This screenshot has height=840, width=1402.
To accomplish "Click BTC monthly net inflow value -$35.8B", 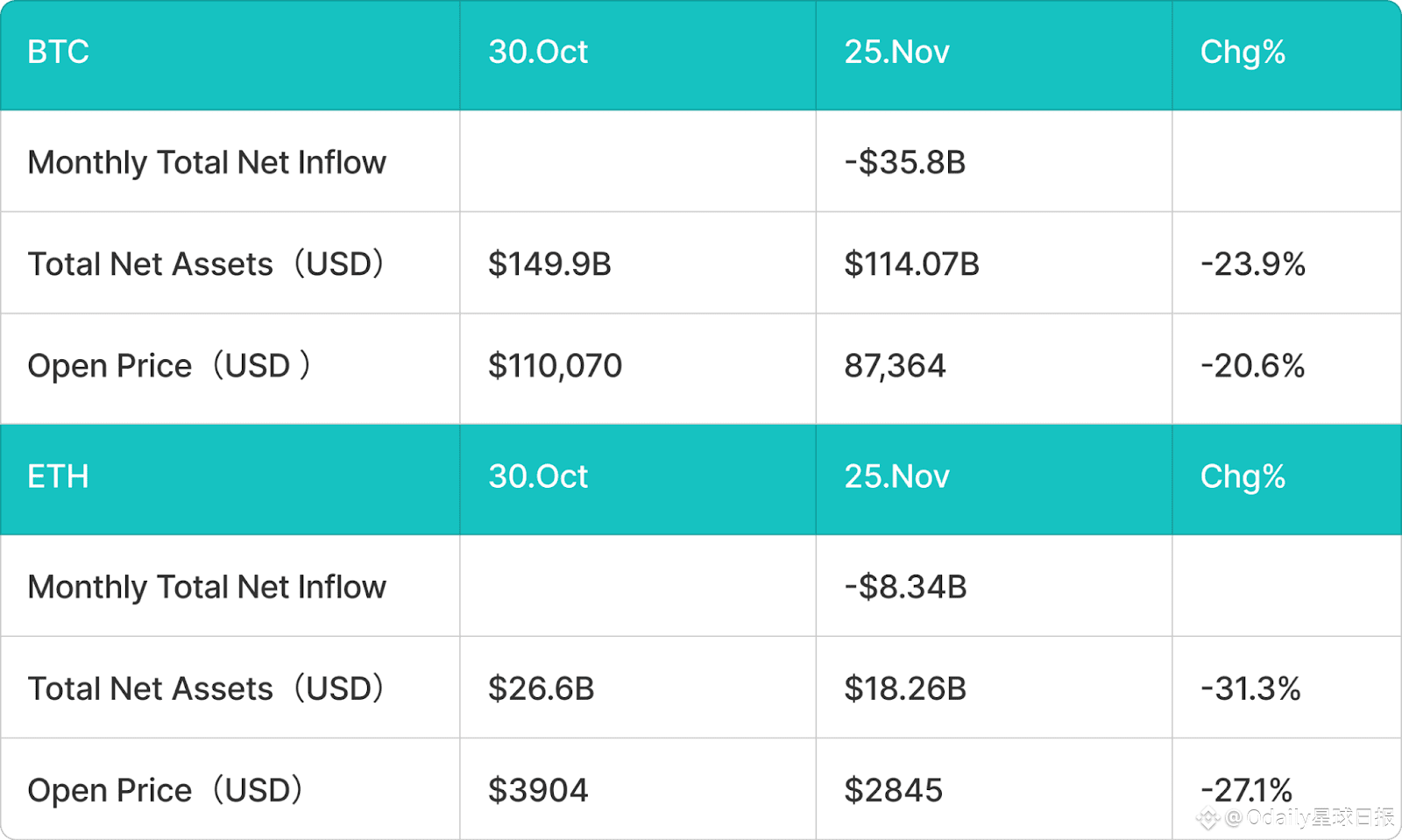I will (x=904, y=163).
